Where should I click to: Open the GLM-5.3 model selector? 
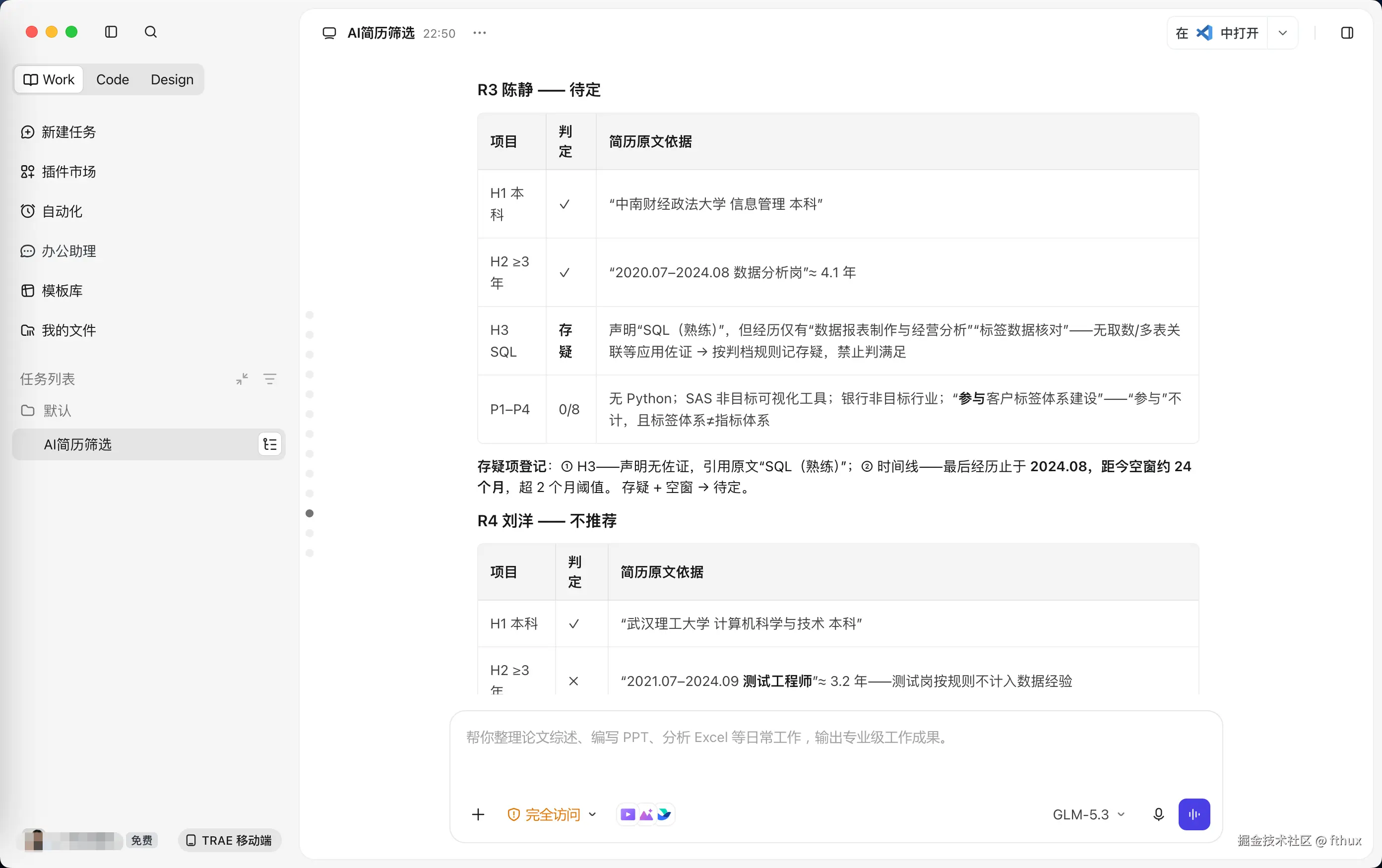pos(1089,814)
